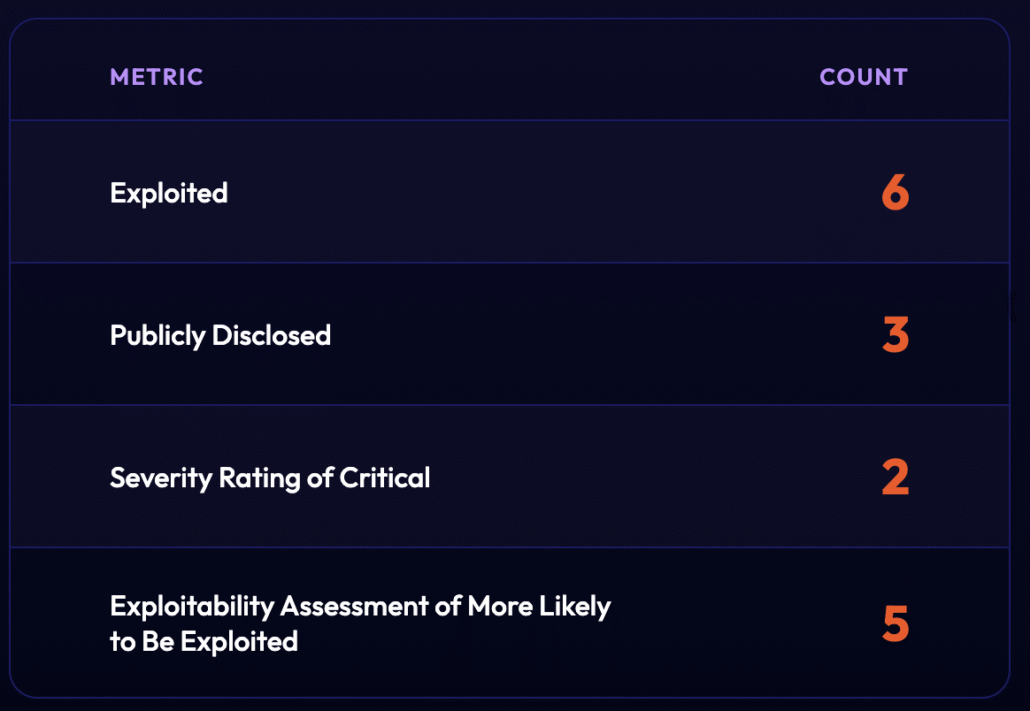Viewport: 1030px width, 711px height.
Task: Click the METRIC column header
Action: coord(156,77)
